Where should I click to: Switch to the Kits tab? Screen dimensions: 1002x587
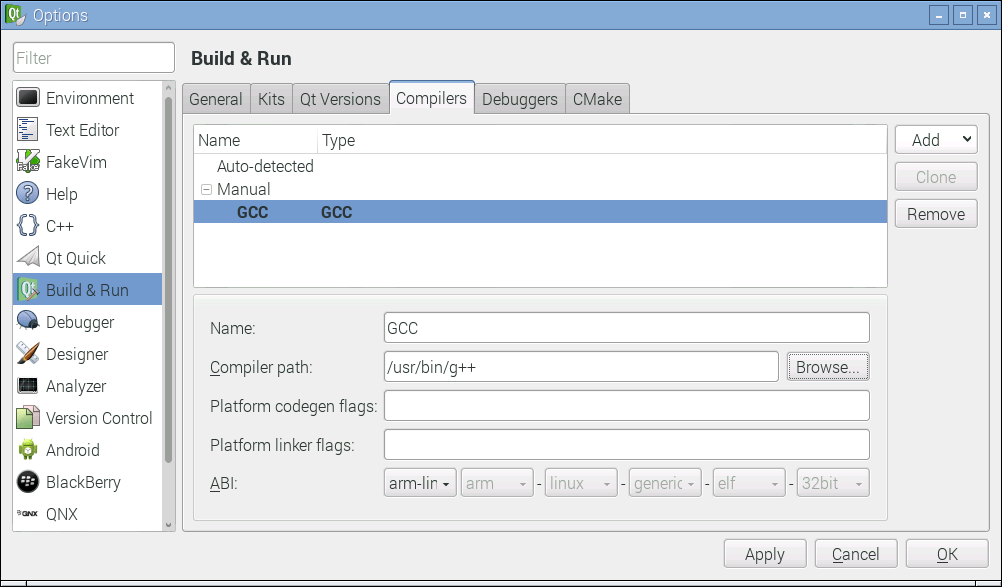click(270, 98)
